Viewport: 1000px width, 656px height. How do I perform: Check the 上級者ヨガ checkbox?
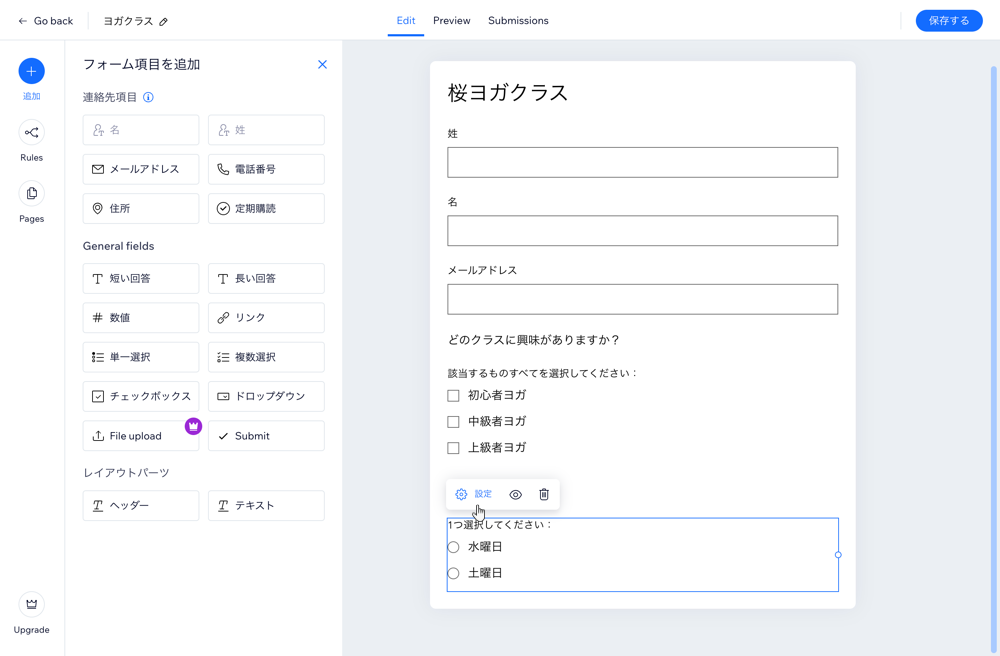pyautogui.click(x=454, y=448)
